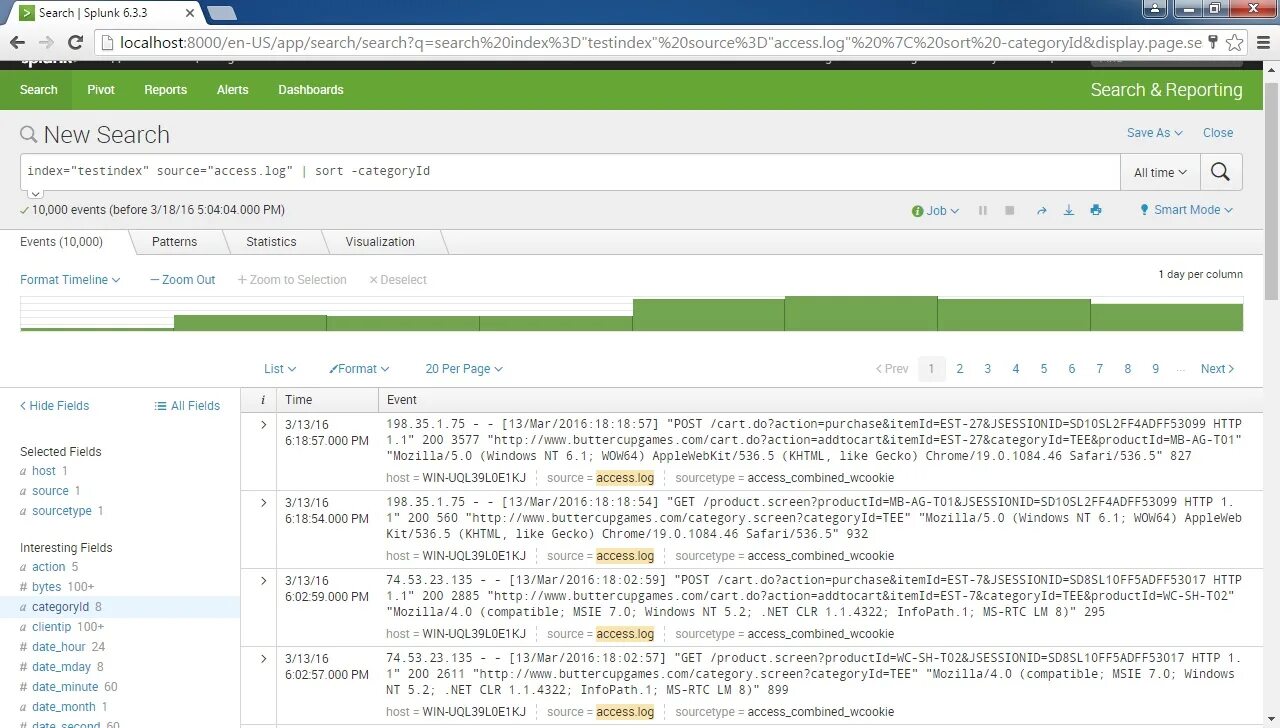Select the date_hour field
The image size is (1280, 728).
coord(59,647)
